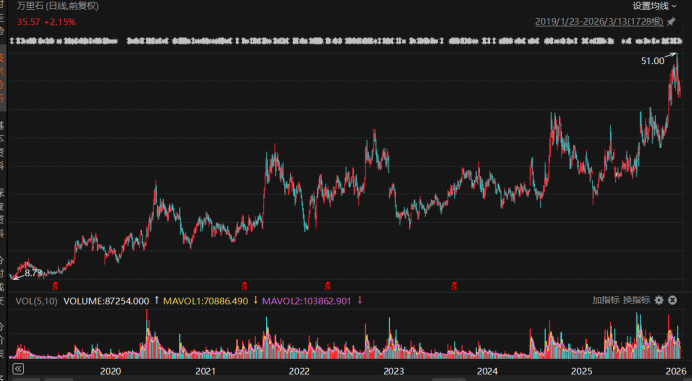Click the 8.73 low price label

[x=33, y=273]
